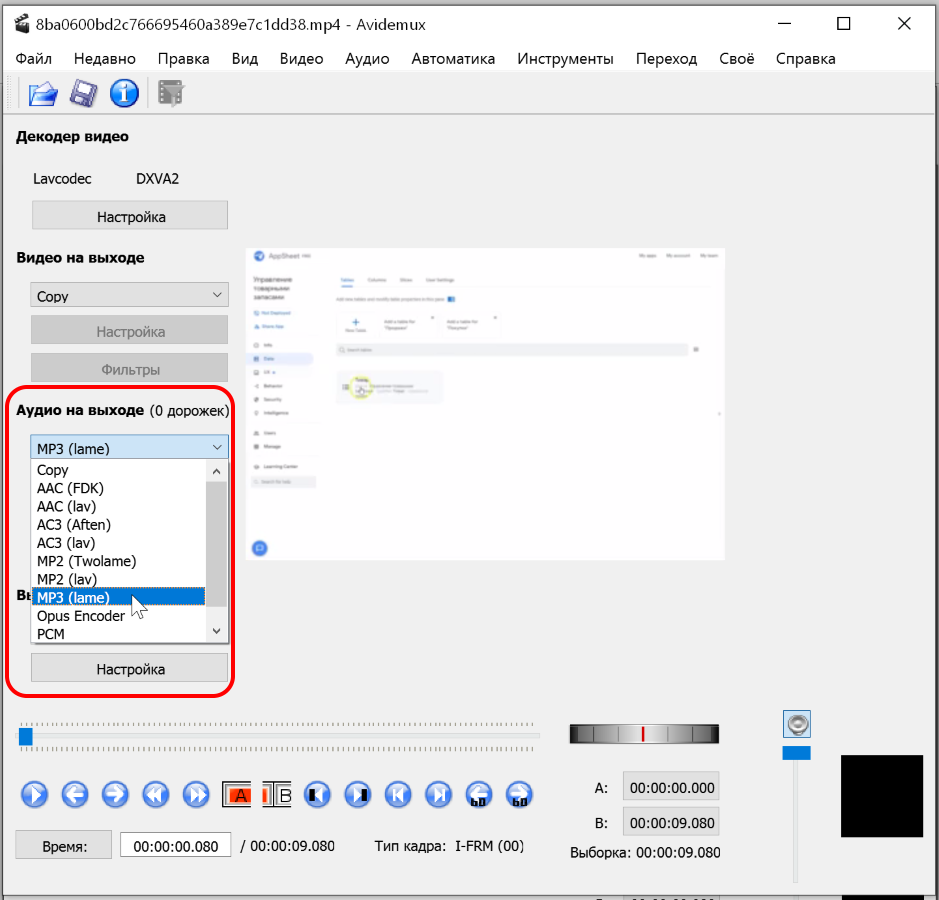Click the current time input field

pos(175,846)
